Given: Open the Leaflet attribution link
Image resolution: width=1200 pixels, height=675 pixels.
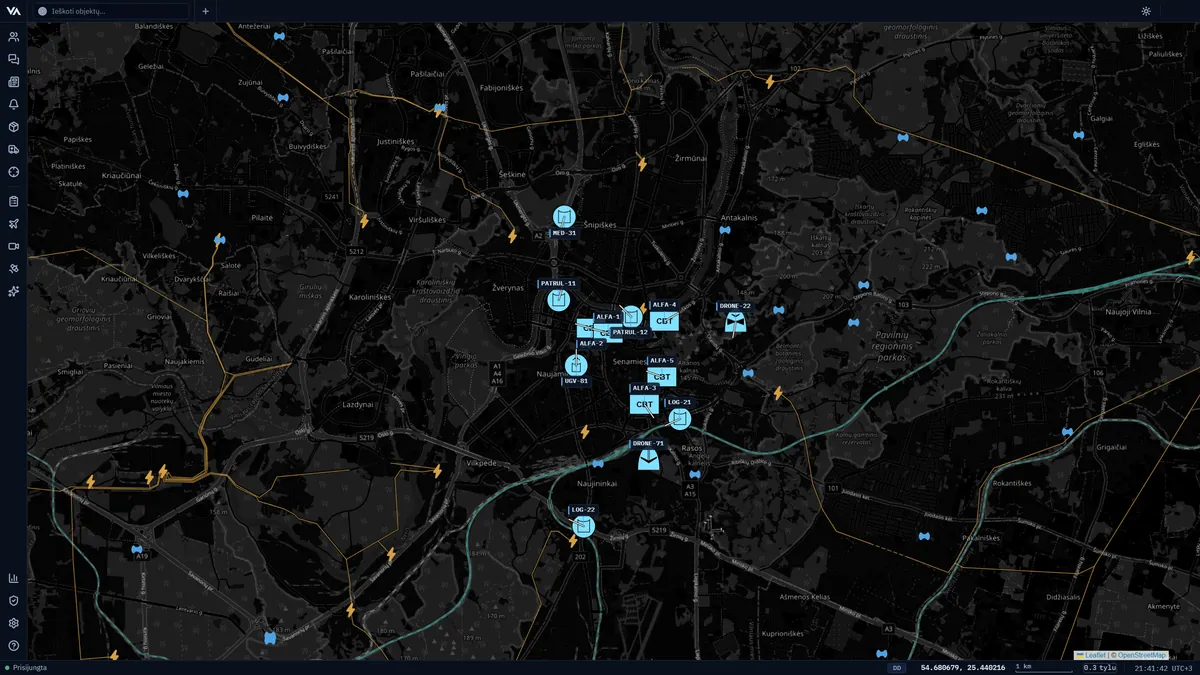Looking at the screenshot, I should (x=1095, y=655).
